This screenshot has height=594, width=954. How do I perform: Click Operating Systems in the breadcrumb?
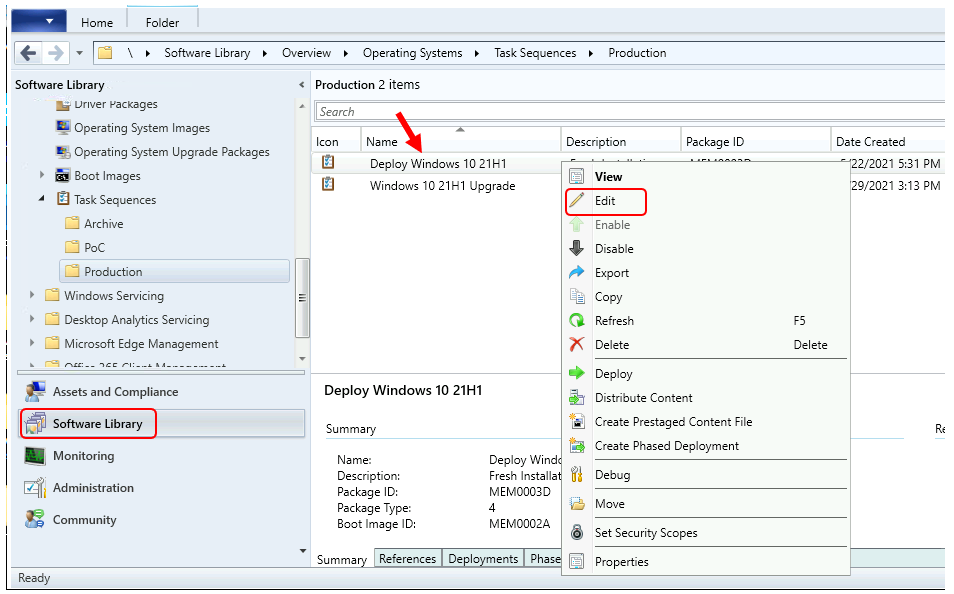413,53
